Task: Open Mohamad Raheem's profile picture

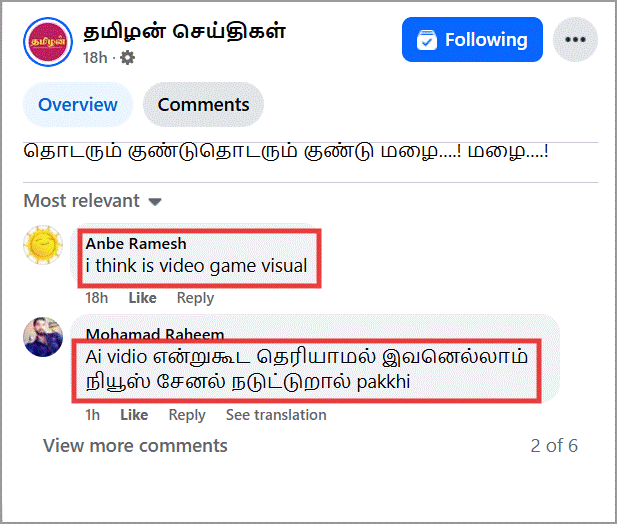Action: [43, 337]
